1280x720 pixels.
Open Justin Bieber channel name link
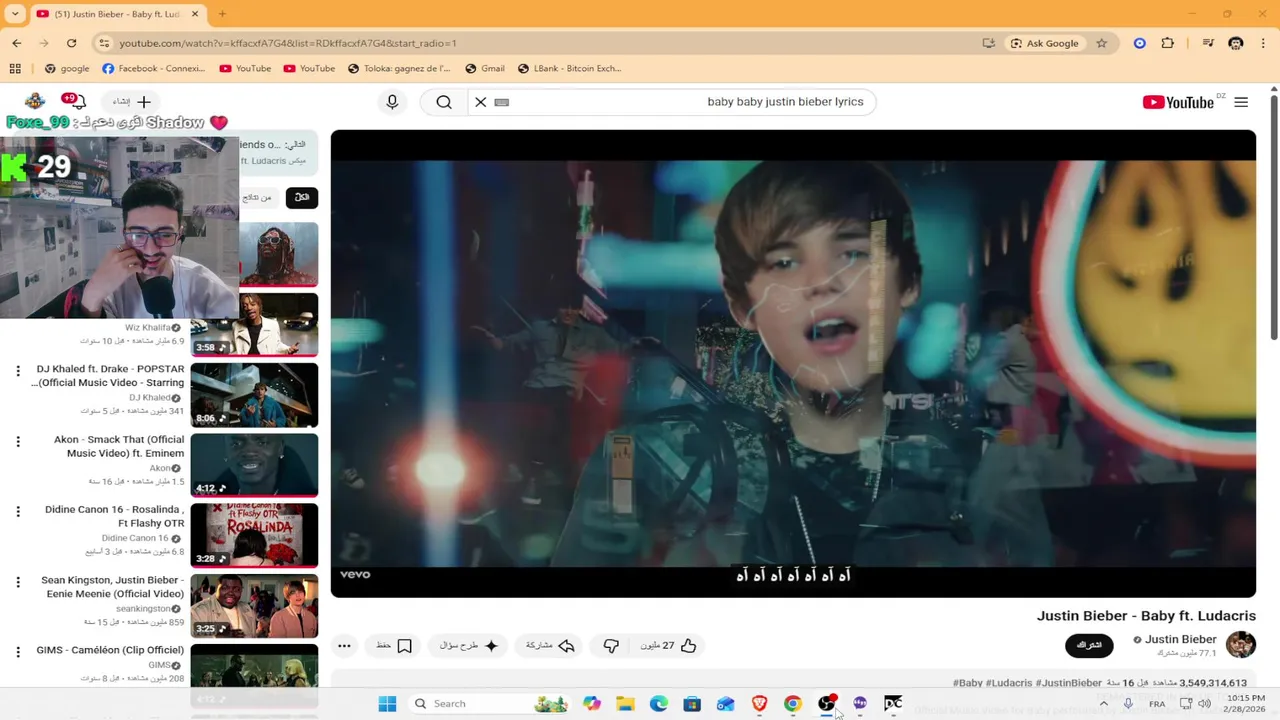1180,639
